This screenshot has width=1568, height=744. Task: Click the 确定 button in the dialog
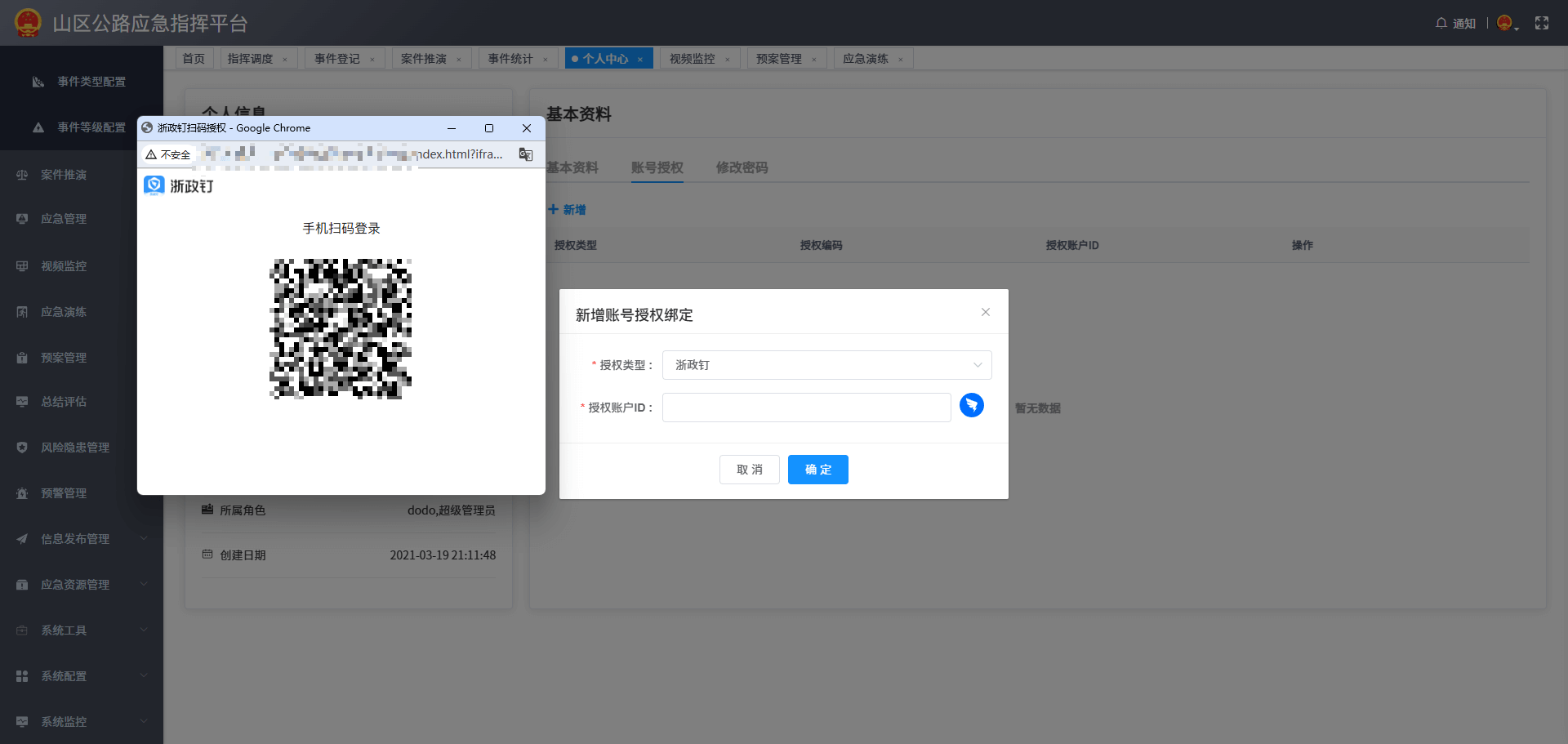(817, 470)
